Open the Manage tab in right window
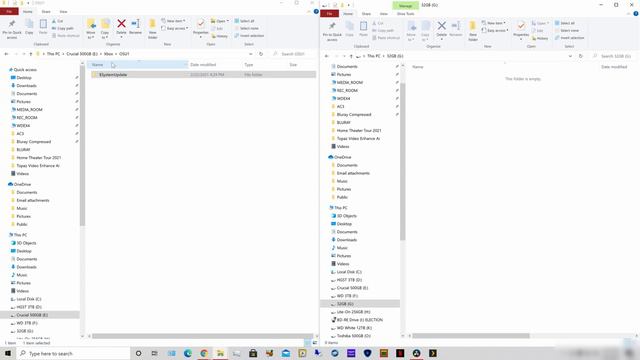This screenshot has width=640, height=360. point(405,5)
